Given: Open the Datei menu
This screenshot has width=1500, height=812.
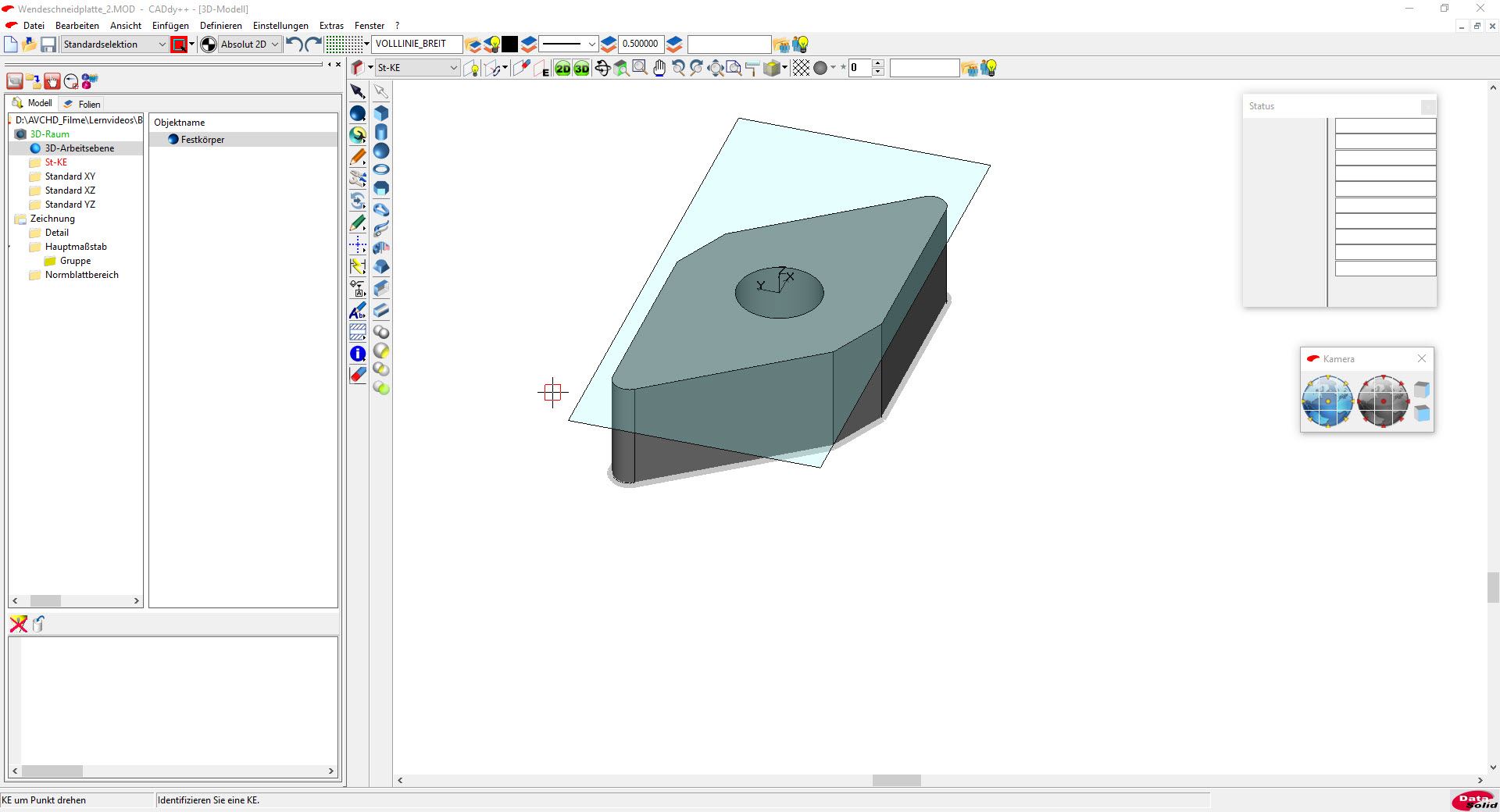Looking at the screenshot, I should click(x=34, y=26).
